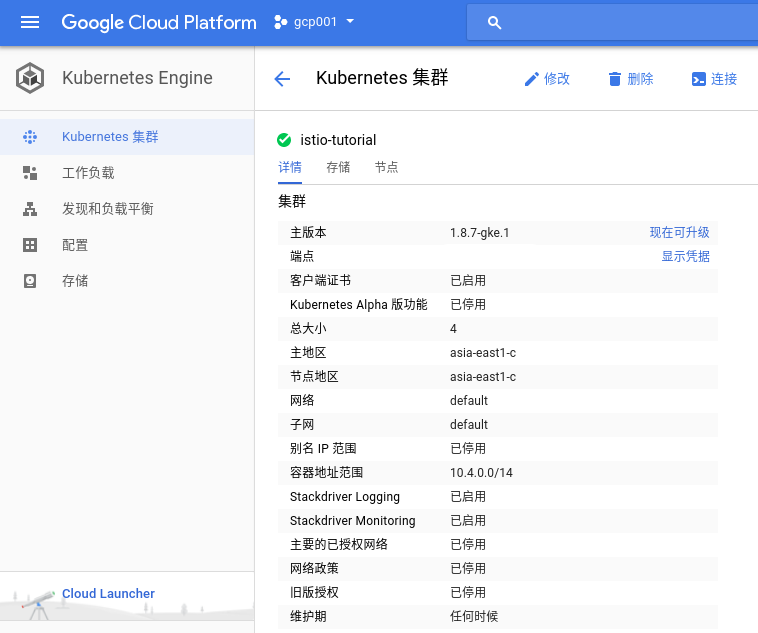Click the search magnifier icon

tap(494, 23)
